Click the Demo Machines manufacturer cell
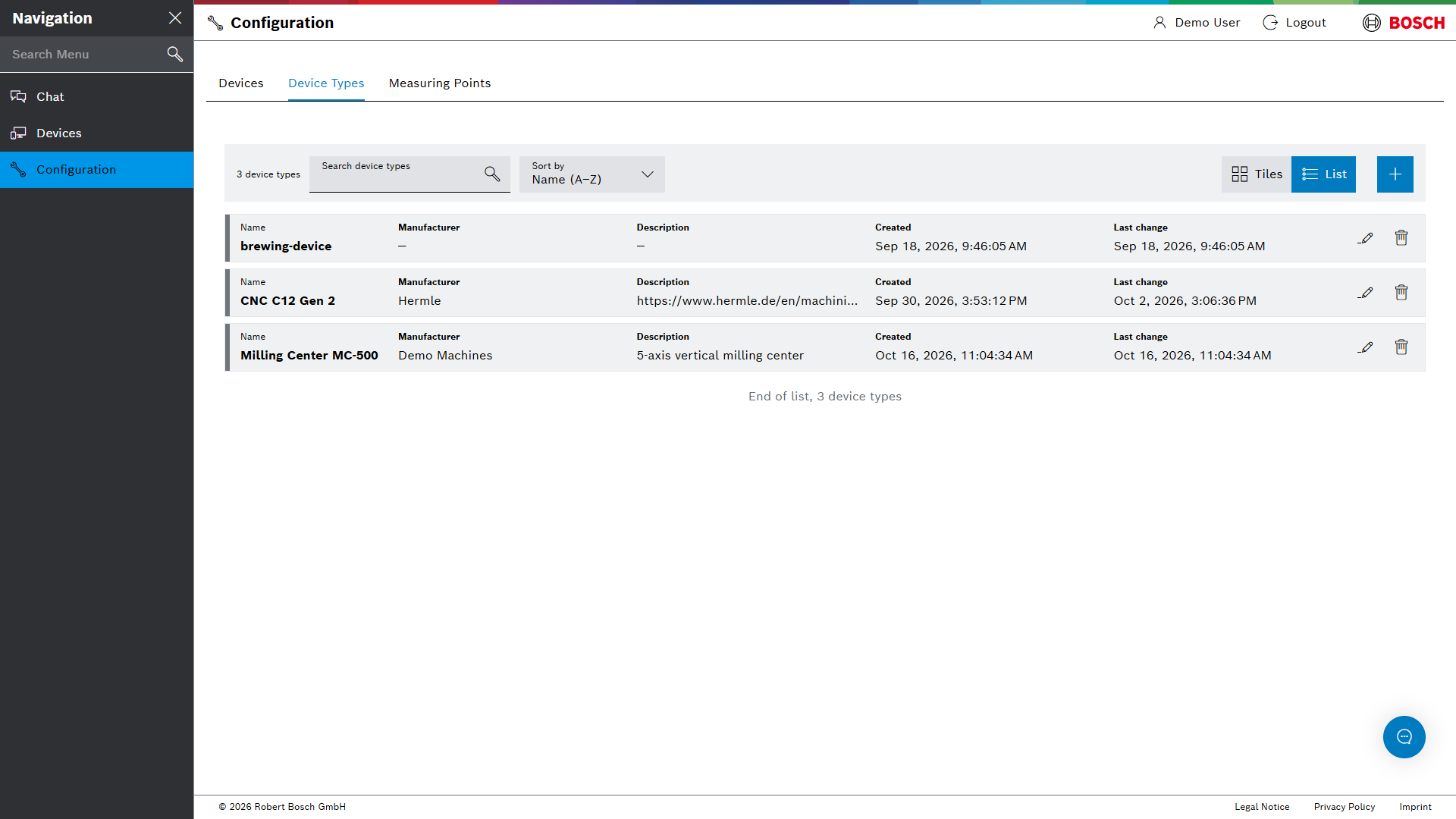Image resolution: width=1456 pixels, height=819 pixels. (445, 356)
